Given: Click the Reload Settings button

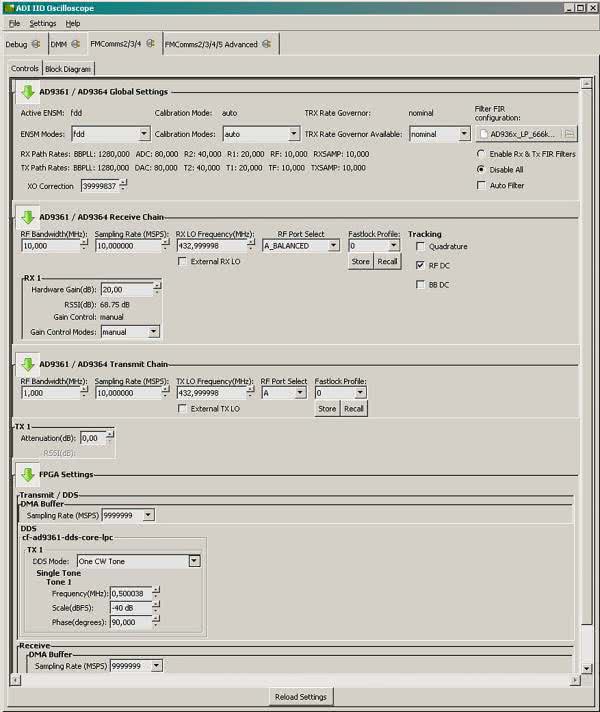Looking at the screenshot, I should (x=300, y=697).
